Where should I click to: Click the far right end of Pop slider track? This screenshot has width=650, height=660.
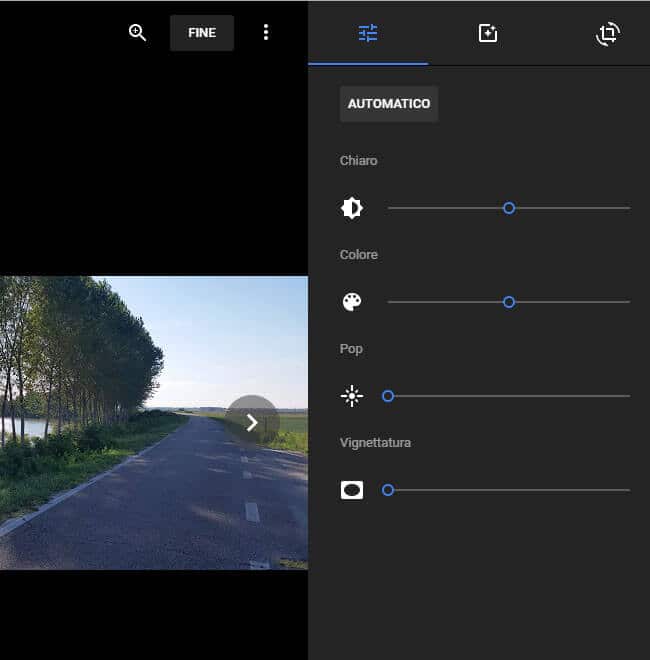point(627,396)
